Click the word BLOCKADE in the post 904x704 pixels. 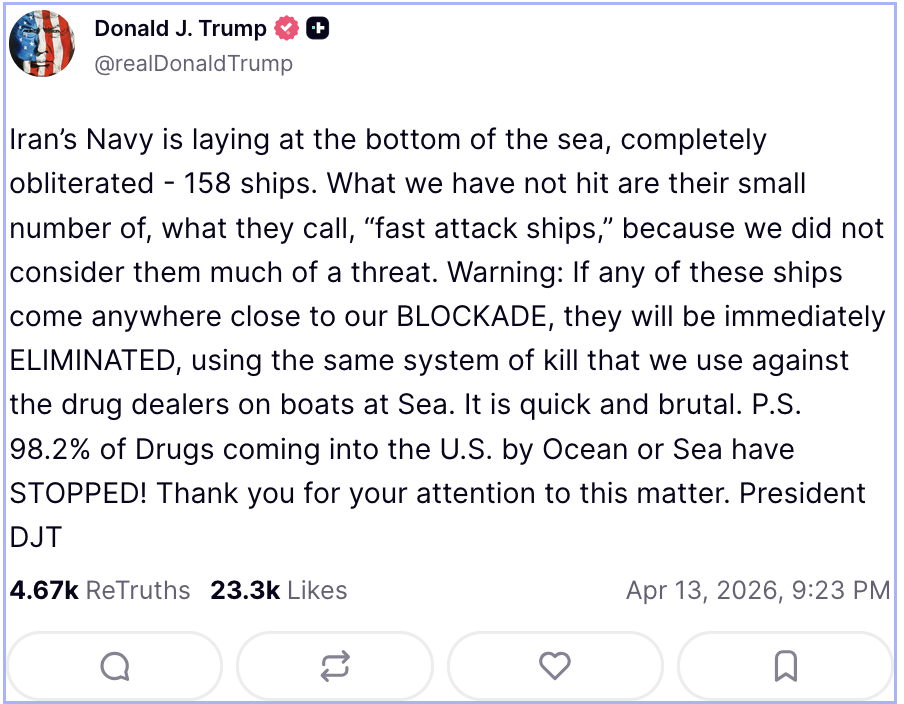[474, 317]
